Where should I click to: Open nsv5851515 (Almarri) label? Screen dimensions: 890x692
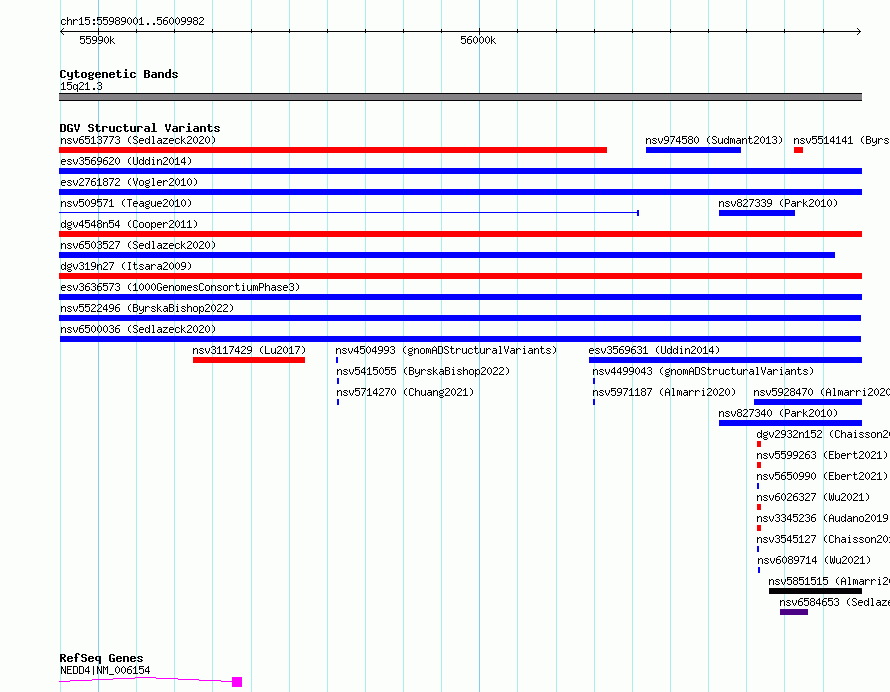[x=829, y=581]
